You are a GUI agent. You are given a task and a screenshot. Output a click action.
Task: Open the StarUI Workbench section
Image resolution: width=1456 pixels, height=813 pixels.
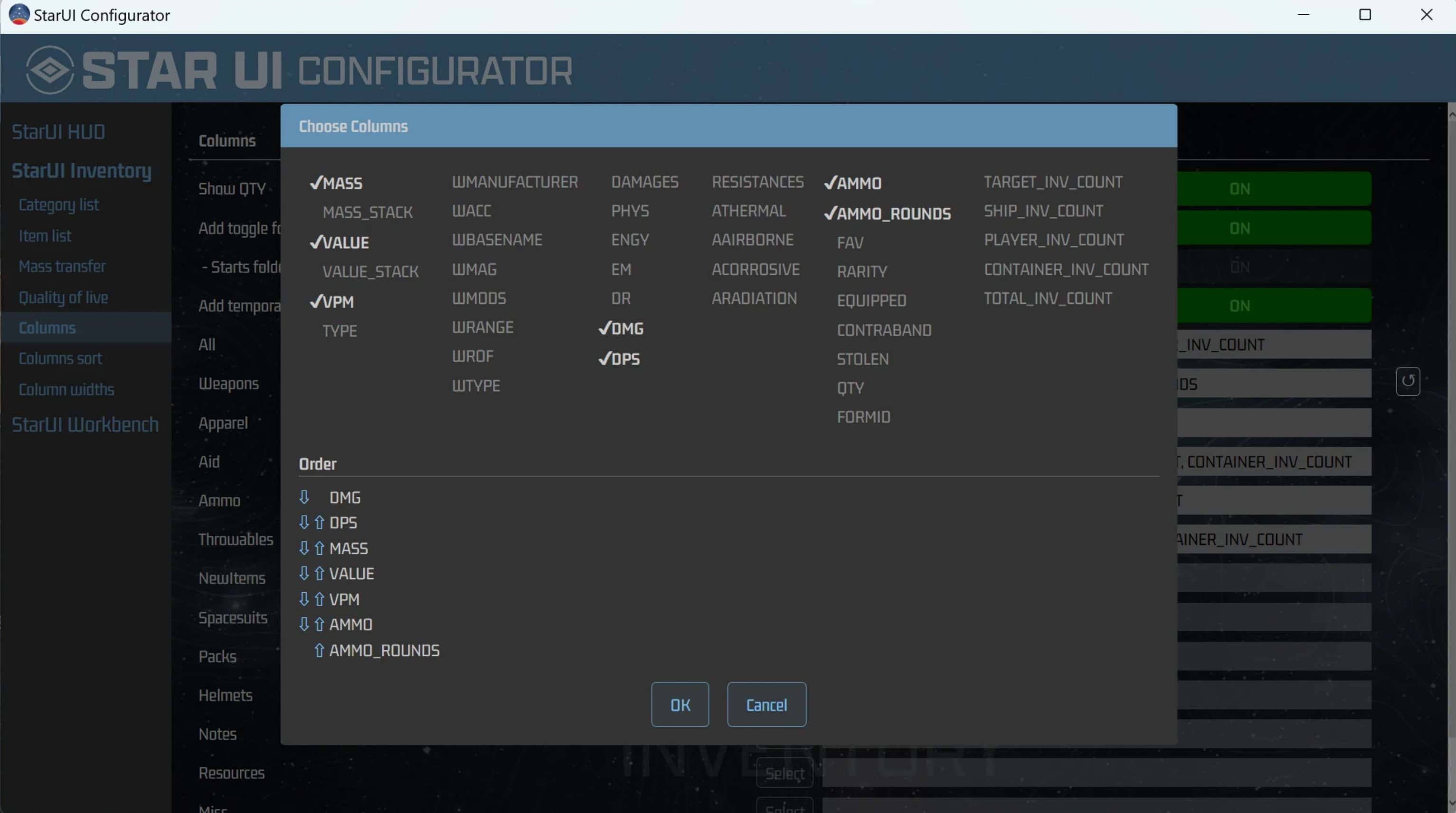coord(85,424)
